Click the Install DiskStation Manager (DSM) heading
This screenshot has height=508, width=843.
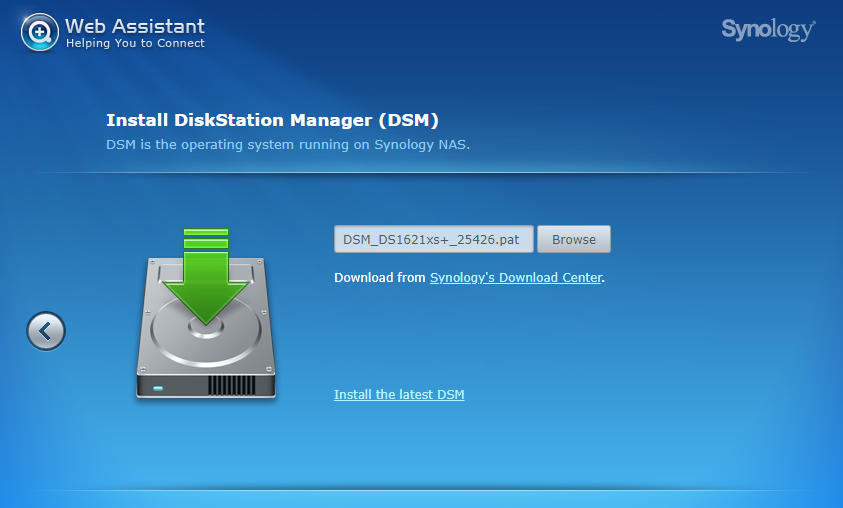point(272,121)
